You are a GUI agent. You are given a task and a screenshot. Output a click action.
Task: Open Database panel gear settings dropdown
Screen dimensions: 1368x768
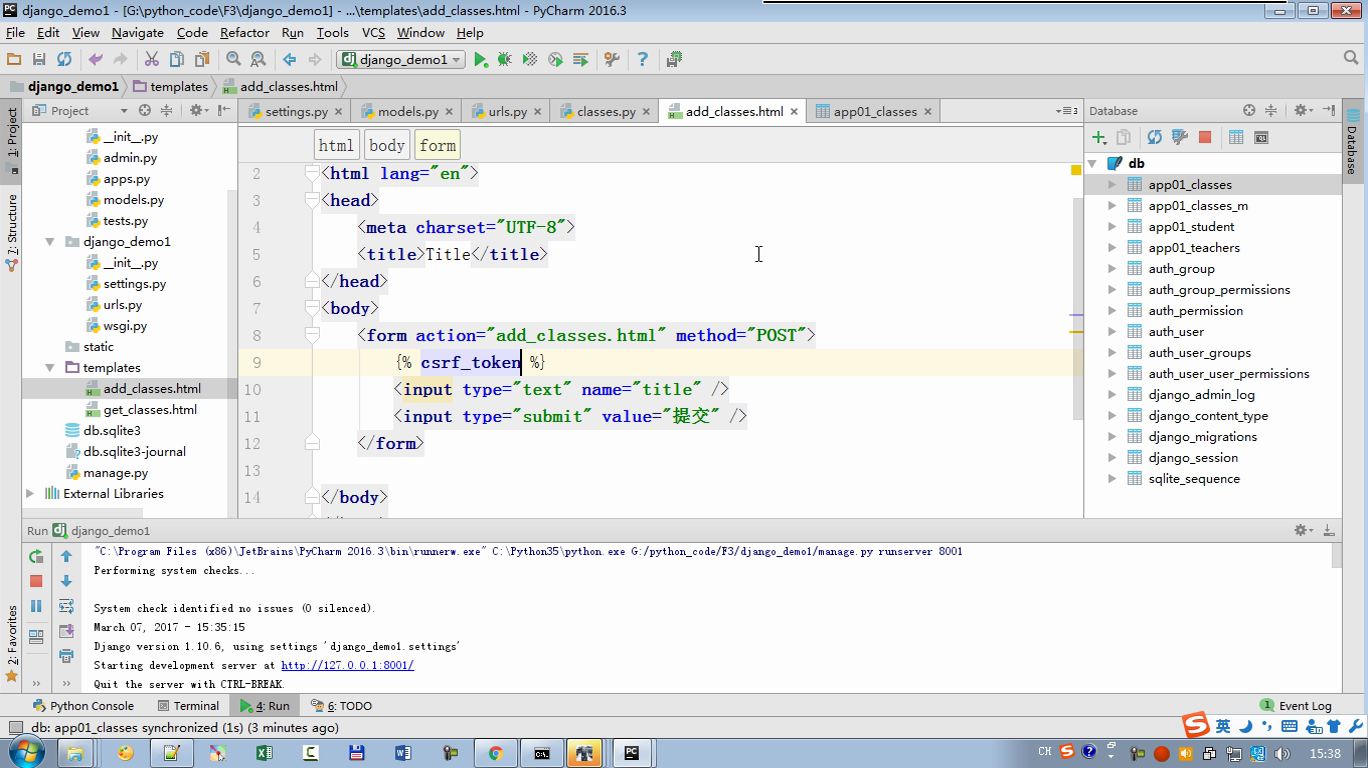(x=1302, y=111)
